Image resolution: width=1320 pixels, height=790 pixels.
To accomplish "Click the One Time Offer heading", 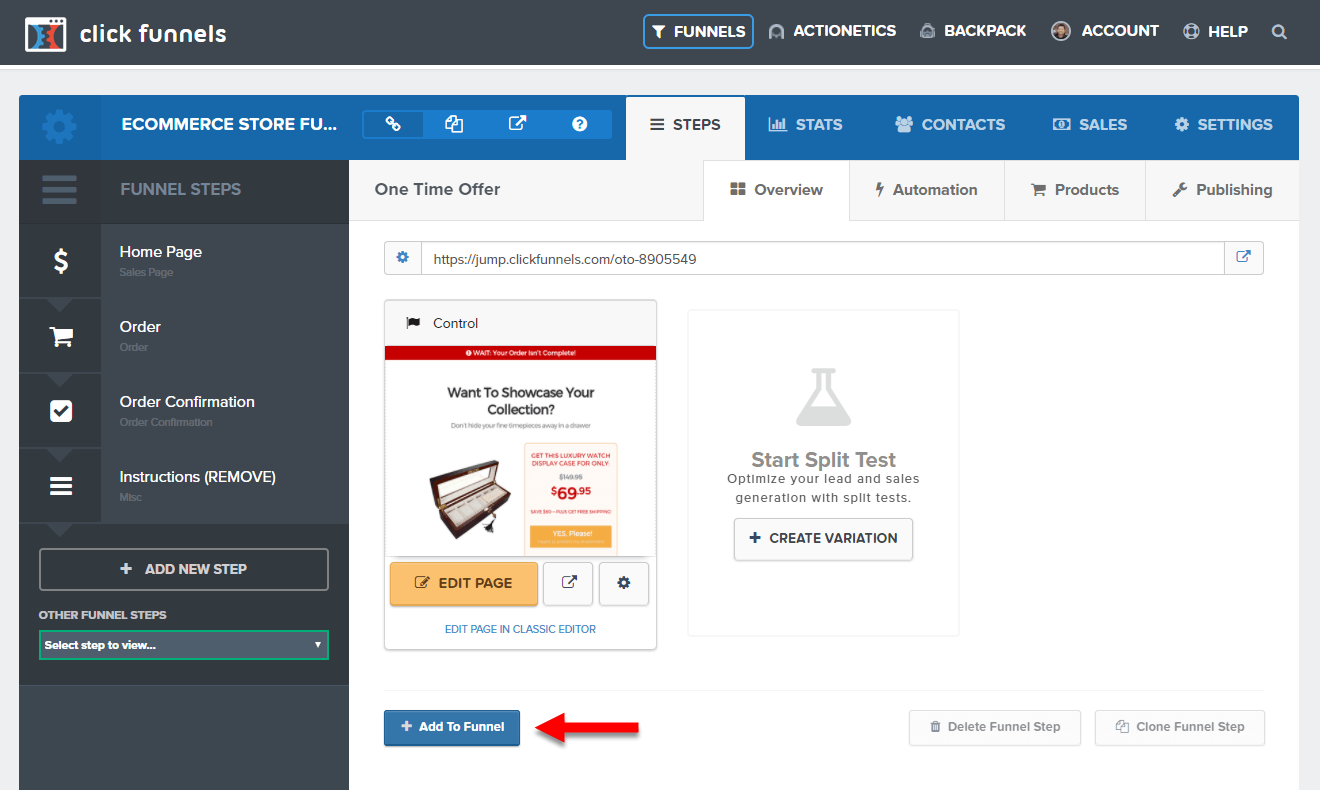I will click(437, 189).
